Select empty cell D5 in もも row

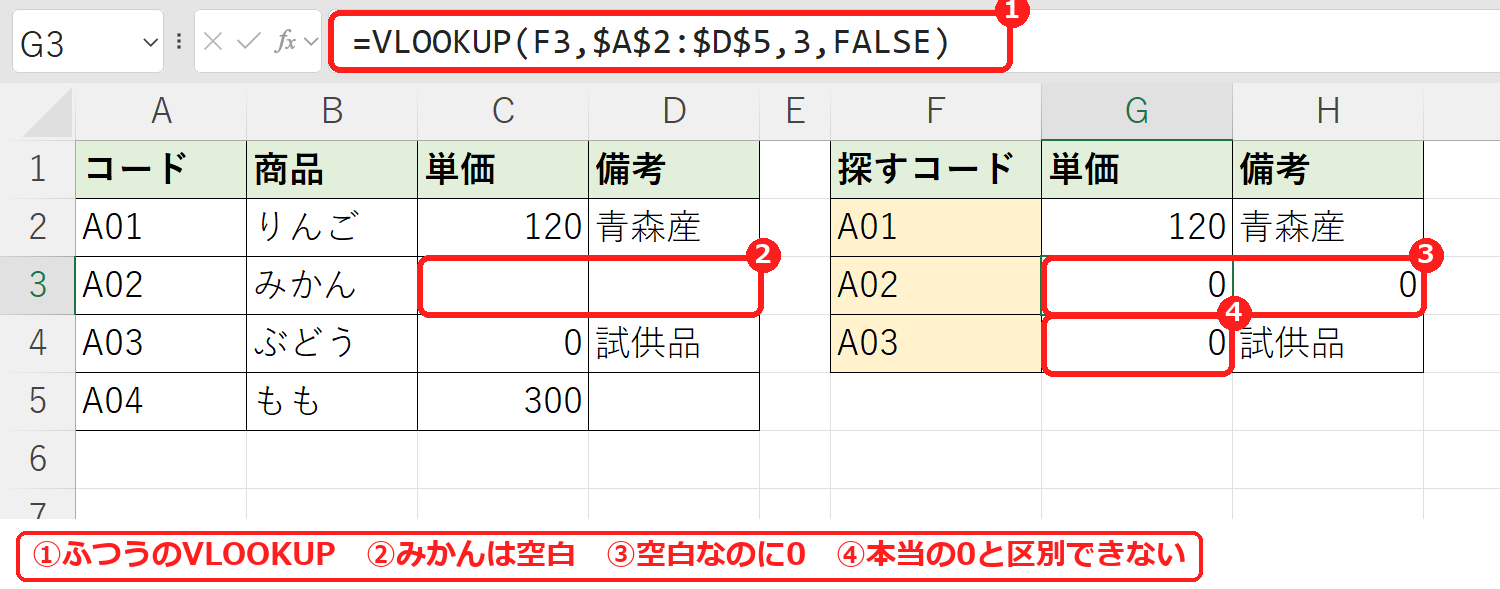click(674, 401)
